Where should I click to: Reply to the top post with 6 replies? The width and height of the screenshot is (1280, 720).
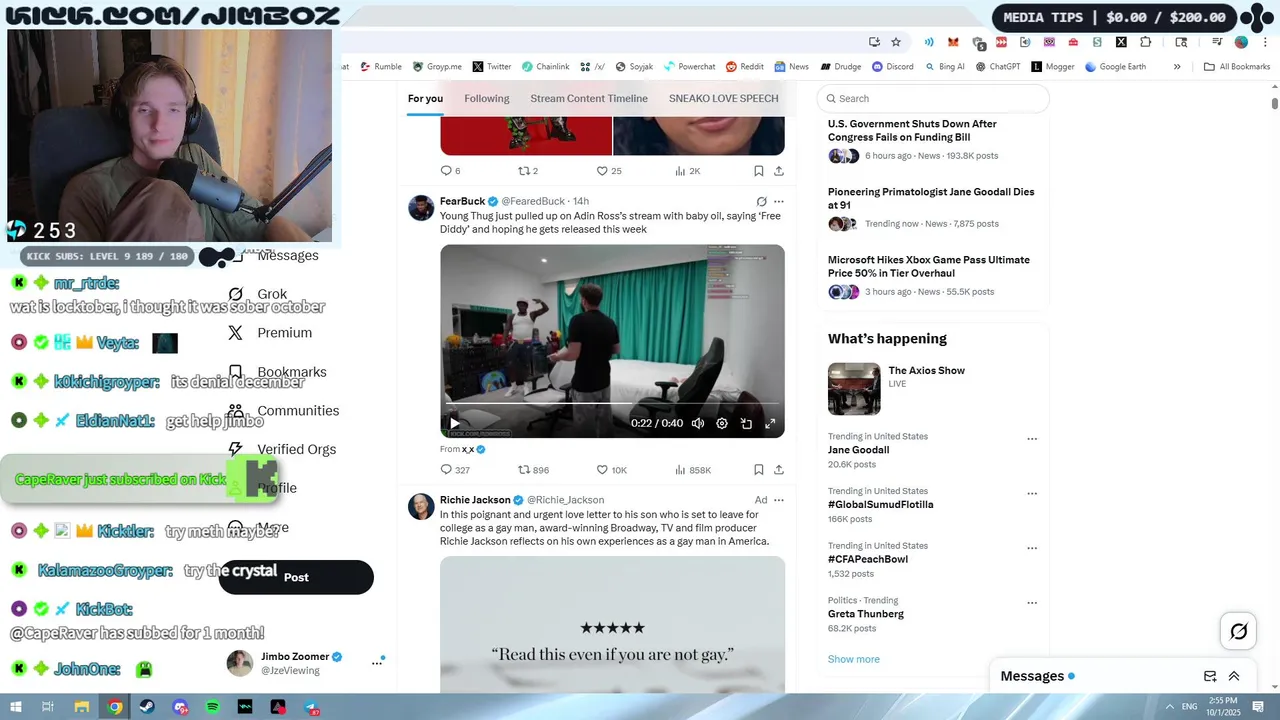coord(450,171)
